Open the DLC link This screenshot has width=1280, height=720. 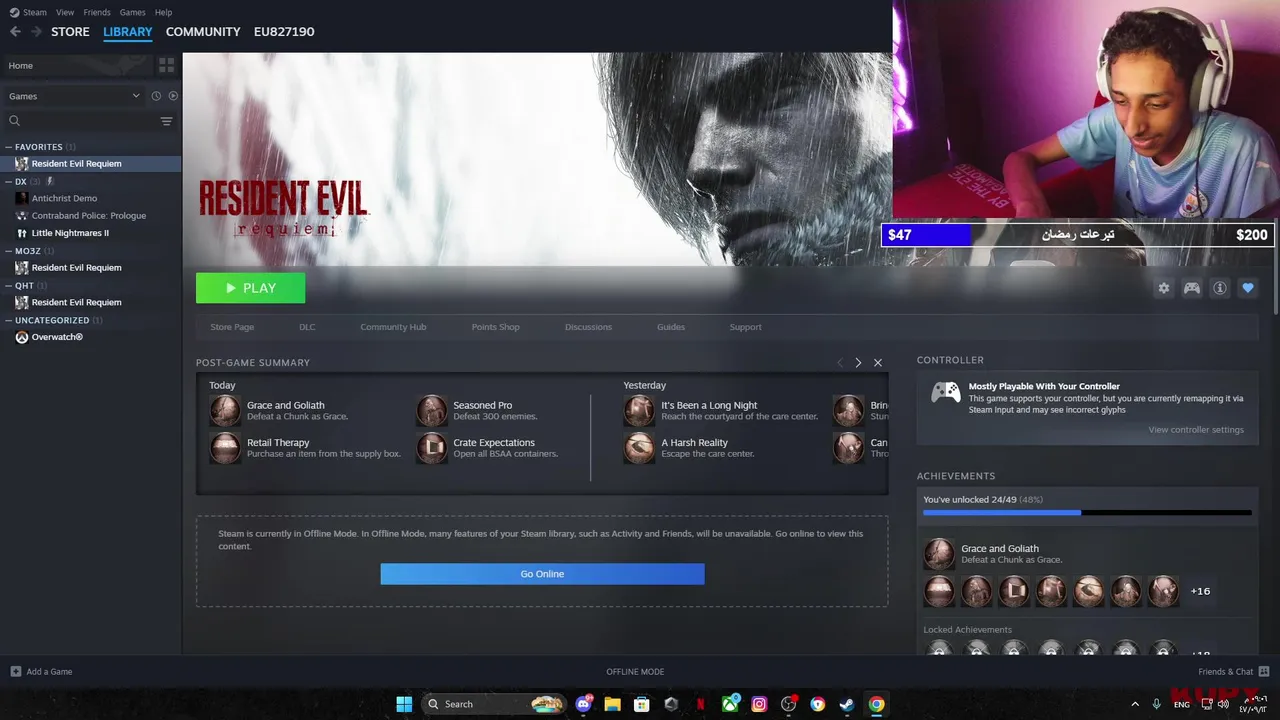coord(307,327)
